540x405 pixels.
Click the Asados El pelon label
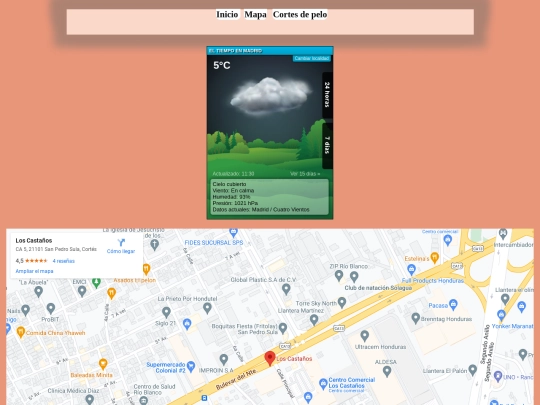135,280
